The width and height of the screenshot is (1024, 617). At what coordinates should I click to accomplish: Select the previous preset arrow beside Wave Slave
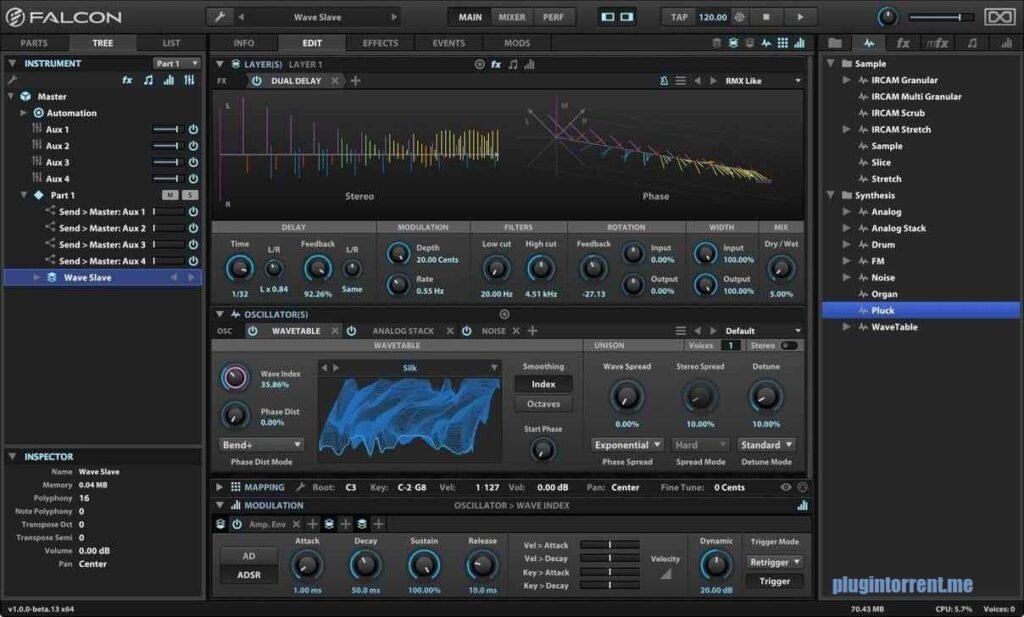[x=241, y=17]
